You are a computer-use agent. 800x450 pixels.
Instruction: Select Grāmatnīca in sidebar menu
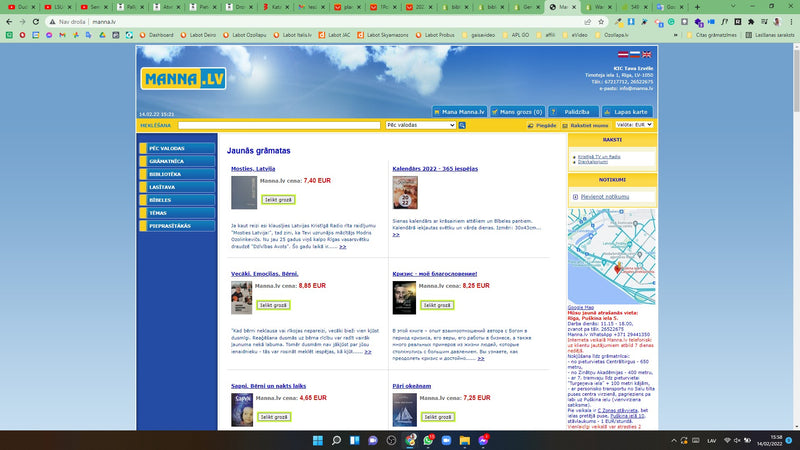tap(177, 161)
